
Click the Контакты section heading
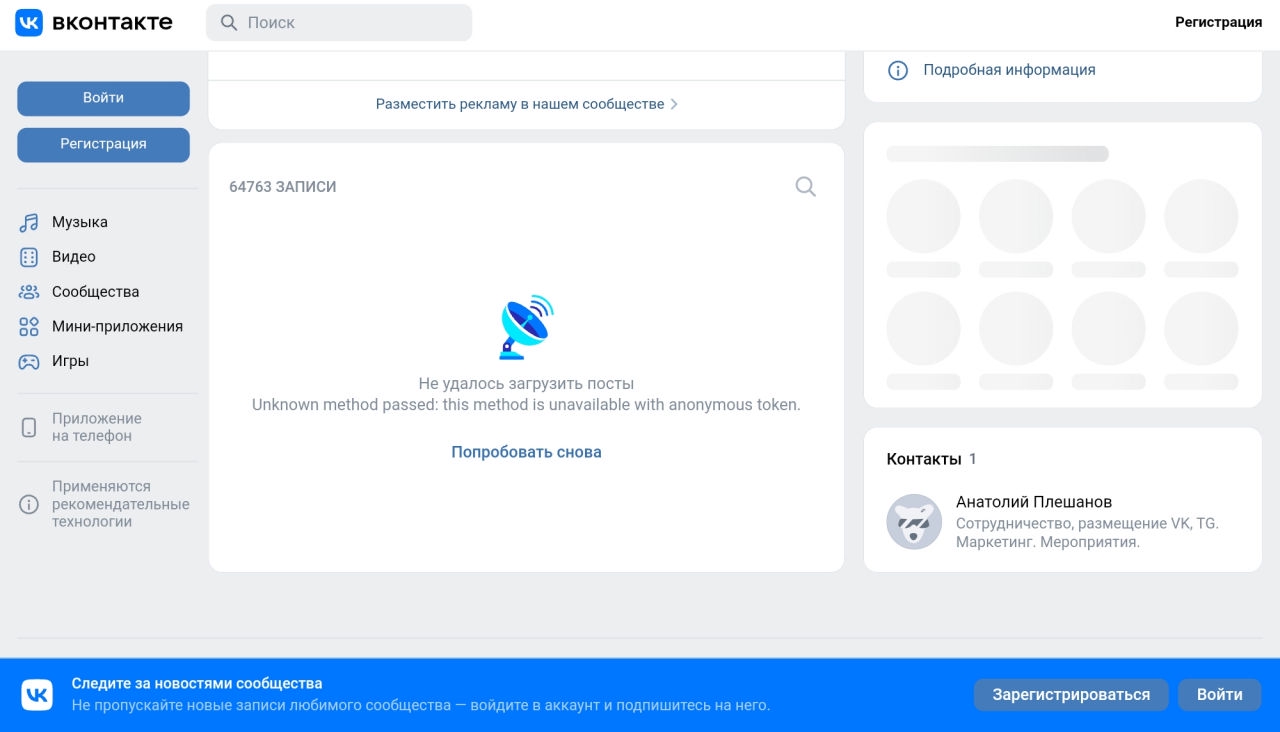point(923,459)
